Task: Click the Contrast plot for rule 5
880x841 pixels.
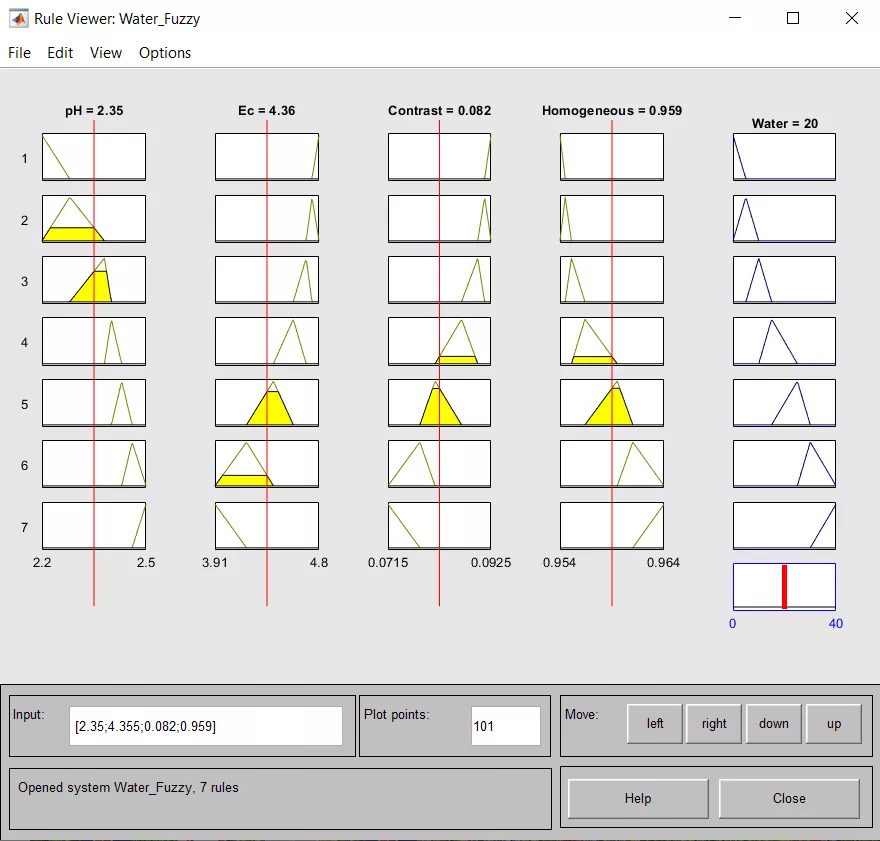Action: tap(439, 403)
